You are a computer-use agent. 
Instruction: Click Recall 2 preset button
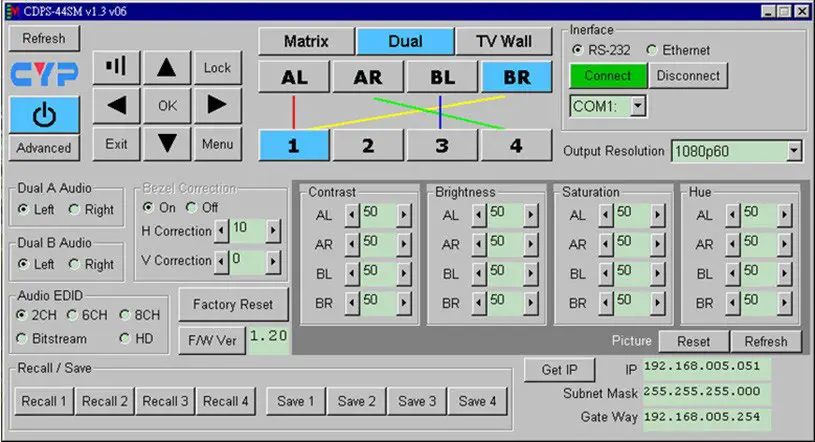coord(104,401)
